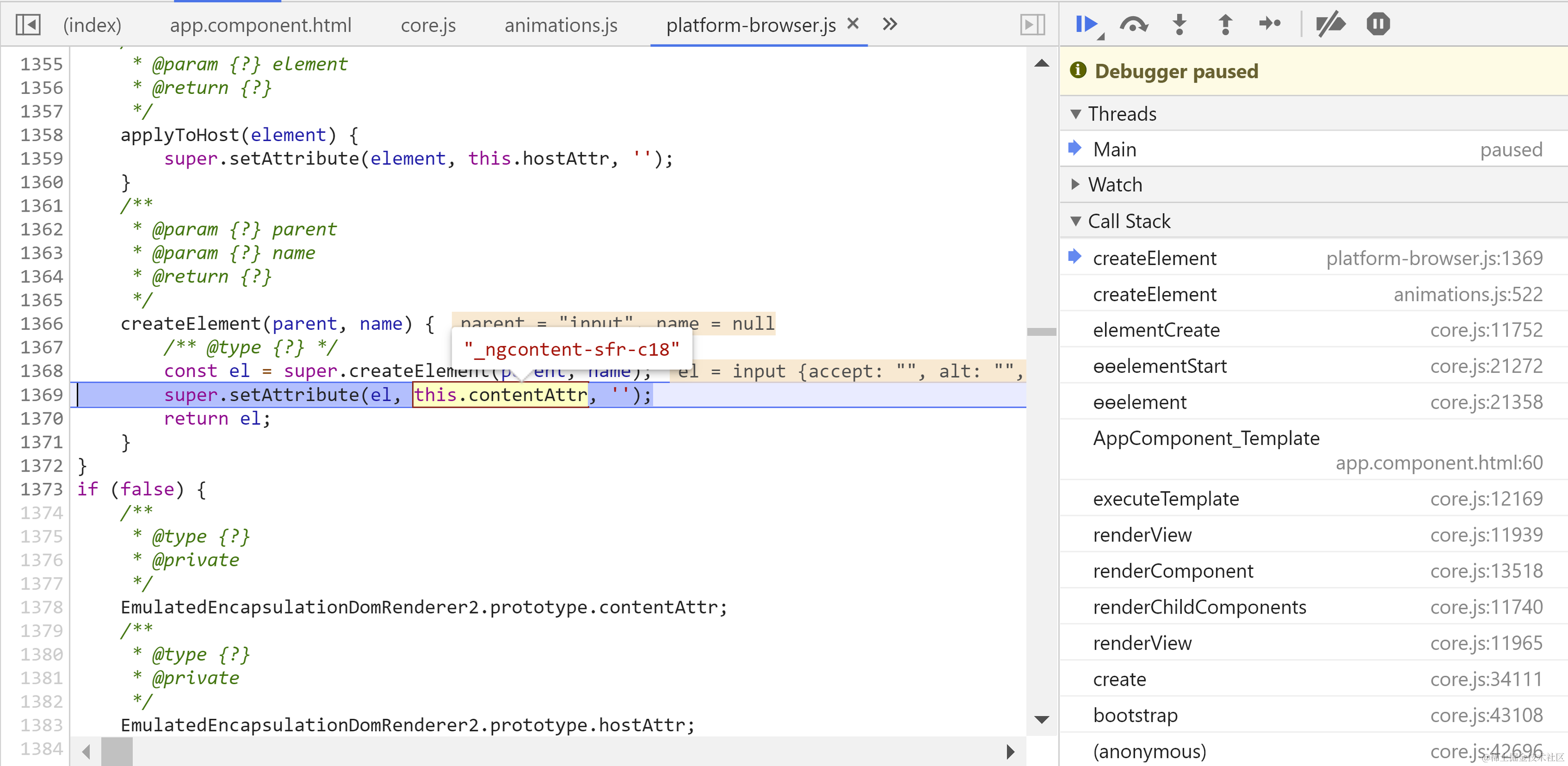
Task: Resume script execution
Action: click(1086, 24)
